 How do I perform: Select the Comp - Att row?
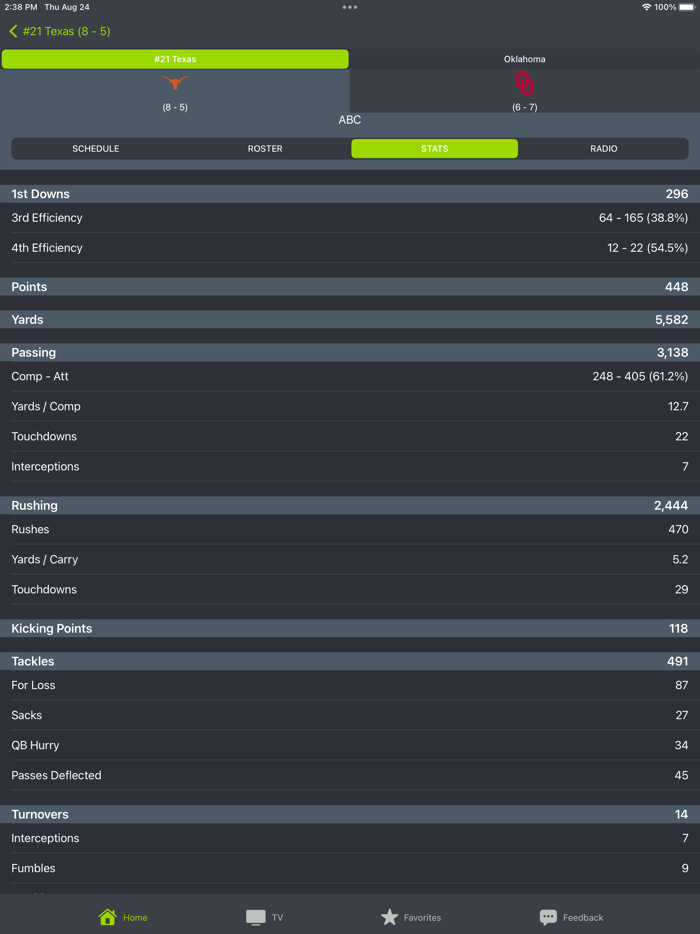tap(350, 376)
